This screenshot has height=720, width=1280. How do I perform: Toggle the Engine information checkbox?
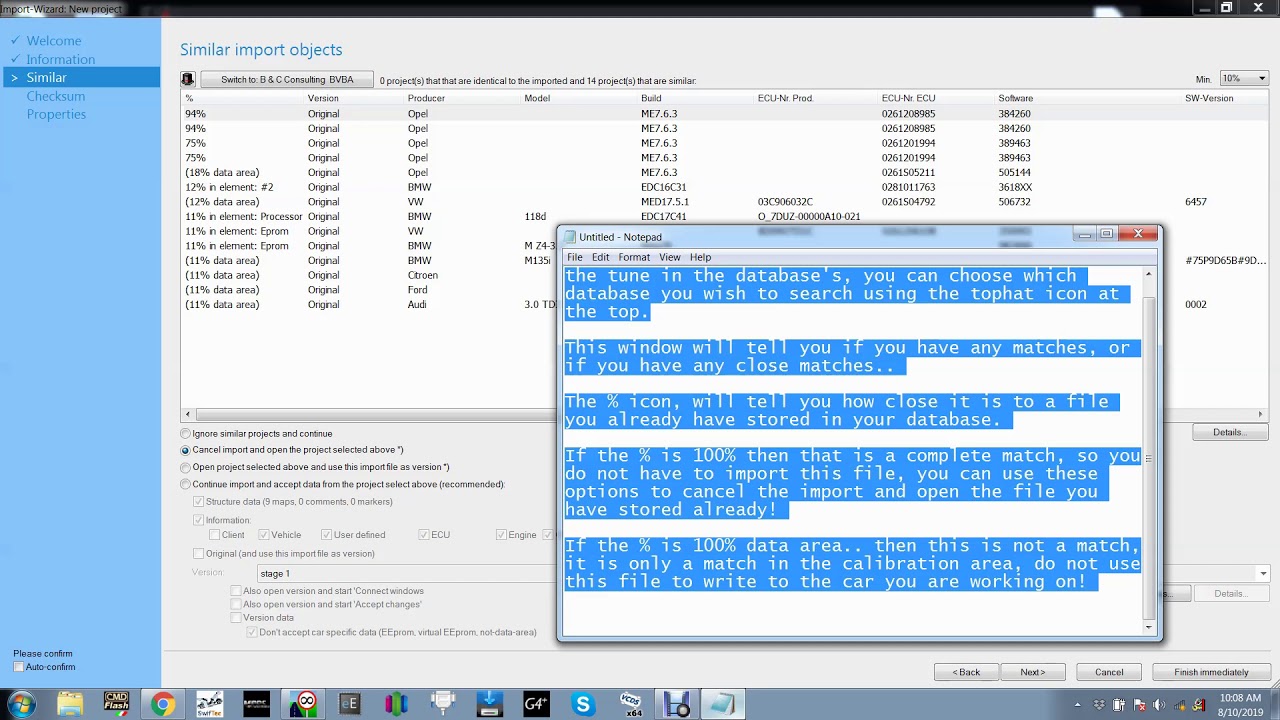click(x=501, y=535)
